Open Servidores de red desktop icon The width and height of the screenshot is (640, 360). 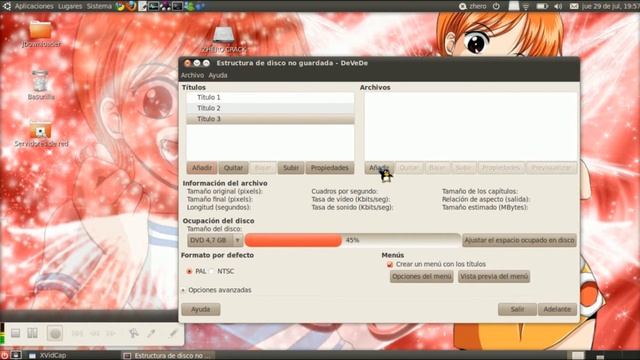tap(41, 134)
